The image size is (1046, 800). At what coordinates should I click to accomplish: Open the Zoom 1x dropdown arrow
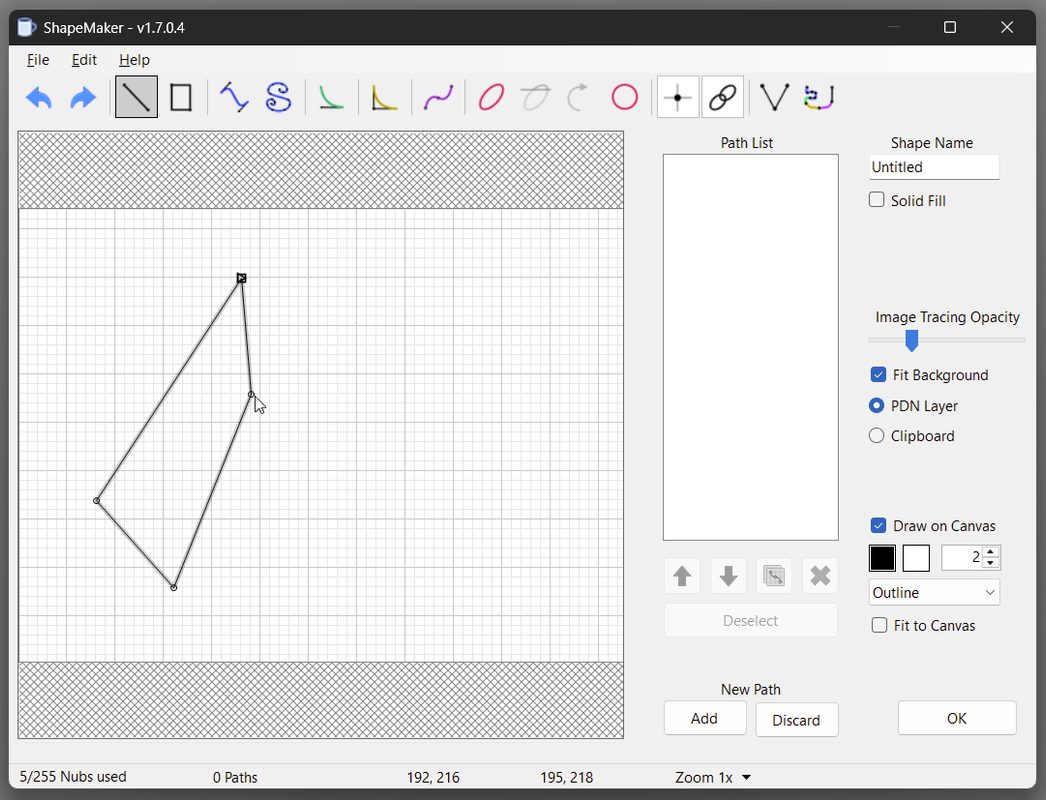(746, 777)
